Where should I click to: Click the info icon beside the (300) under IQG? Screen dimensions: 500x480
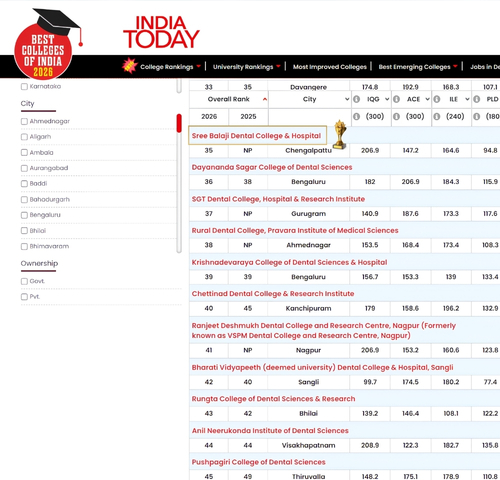click(x=356, y=116)
